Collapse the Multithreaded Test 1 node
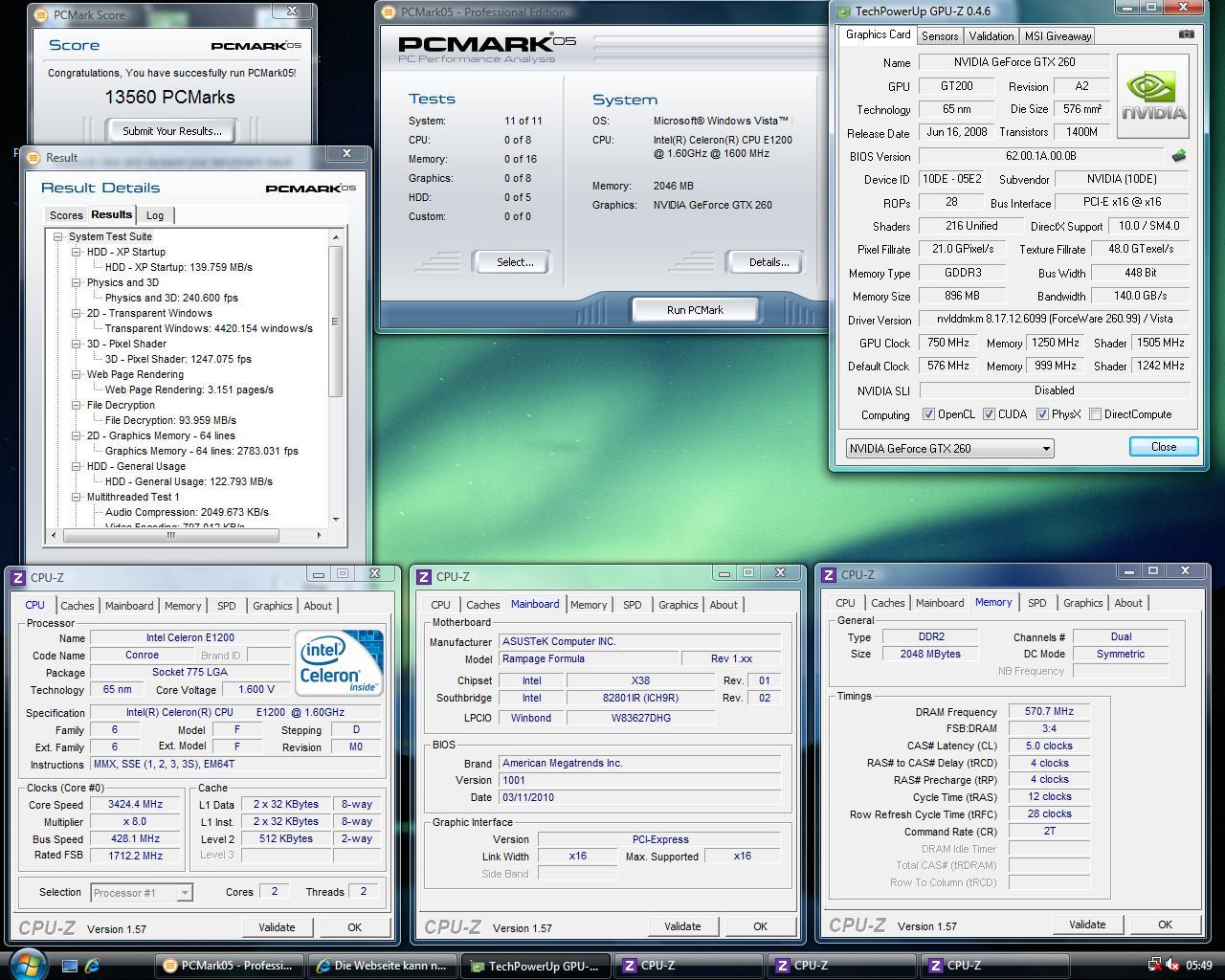The image size is (1225, 980). [x=77, y=497]
